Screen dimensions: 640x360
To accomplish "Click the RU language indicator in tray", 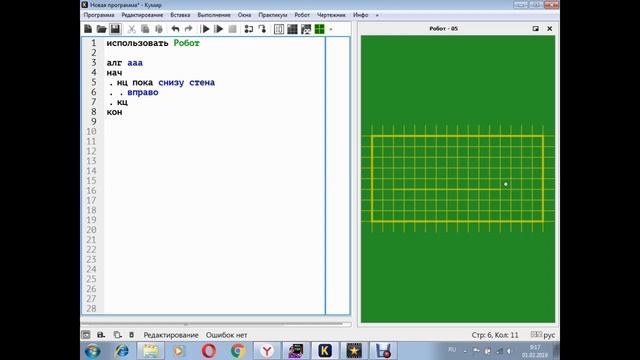I will pyautogui.click(x=452, y=350).
